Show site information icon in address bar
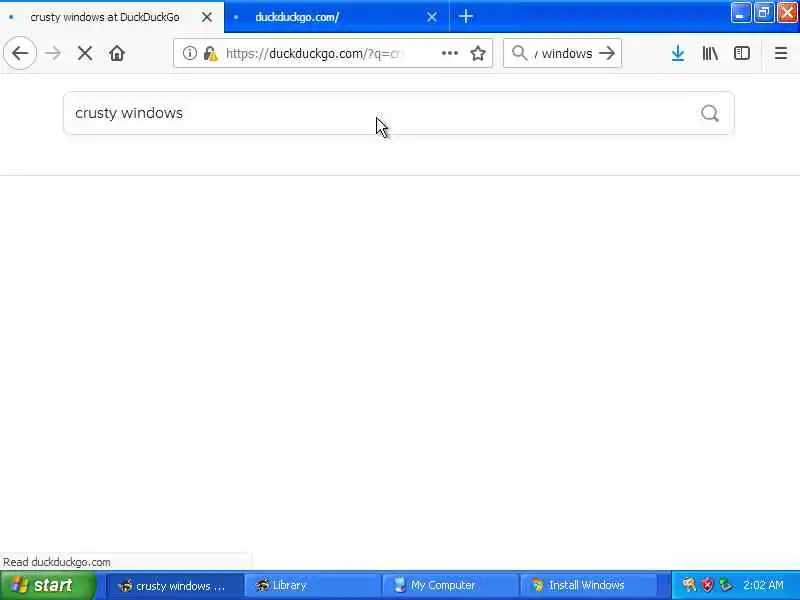Image resolution: width=800 pixels, height=600 pixels. [x=189, y=53]
